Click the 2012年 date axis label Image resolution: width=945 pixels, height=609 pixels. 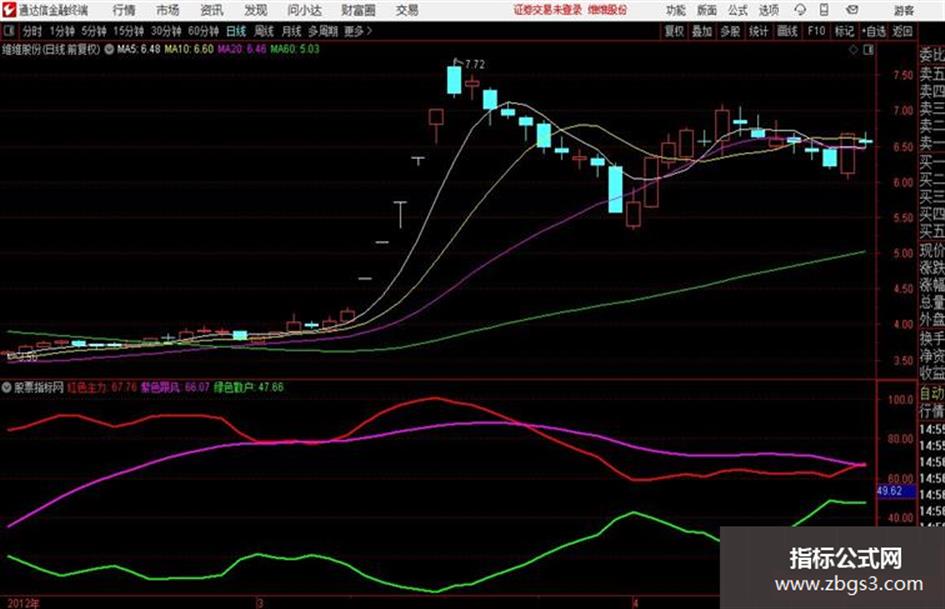pyautogui.click(x=24, y=603)
